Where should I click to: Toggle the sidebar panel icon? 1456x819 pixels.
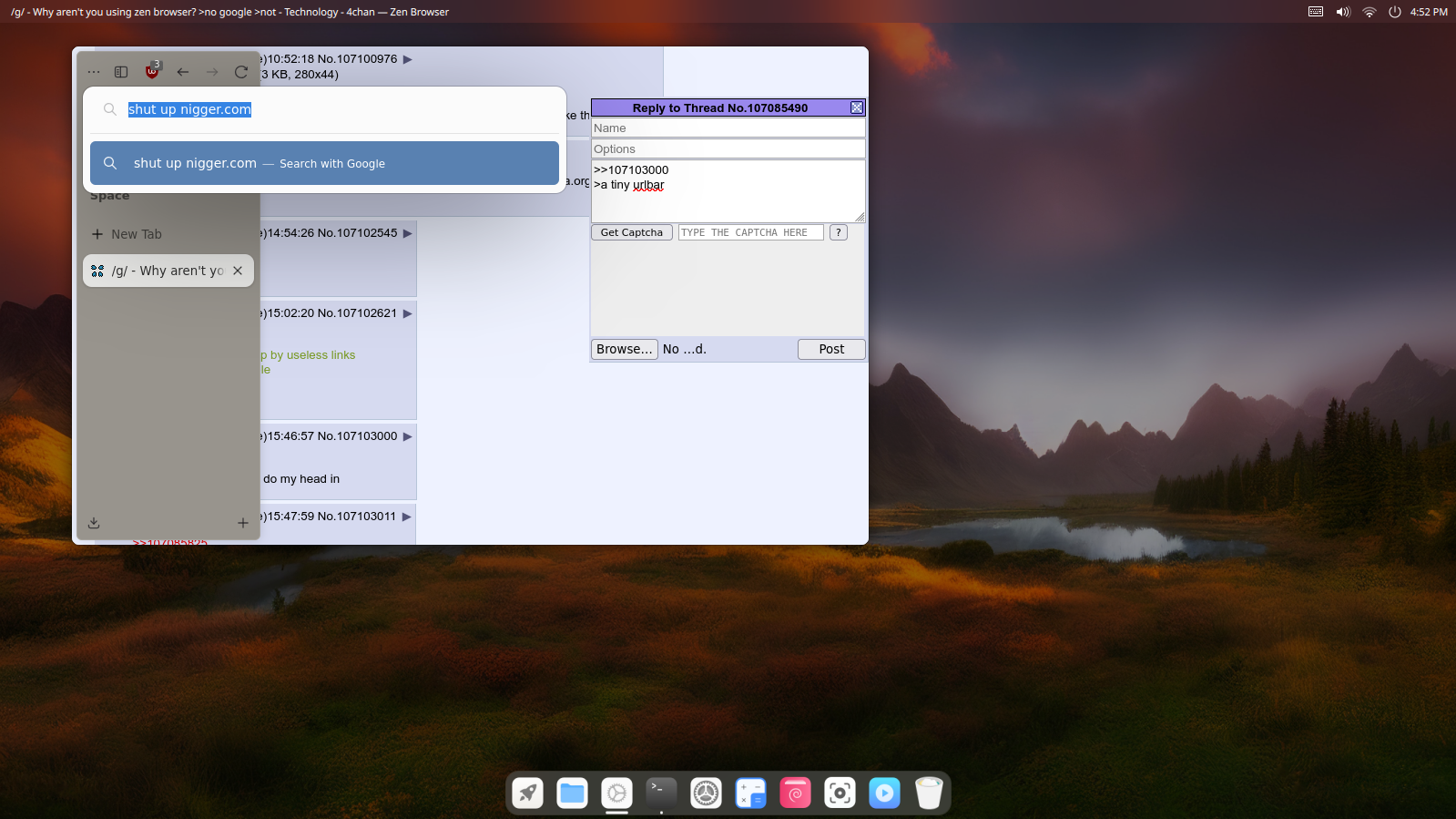coord(121,72)
